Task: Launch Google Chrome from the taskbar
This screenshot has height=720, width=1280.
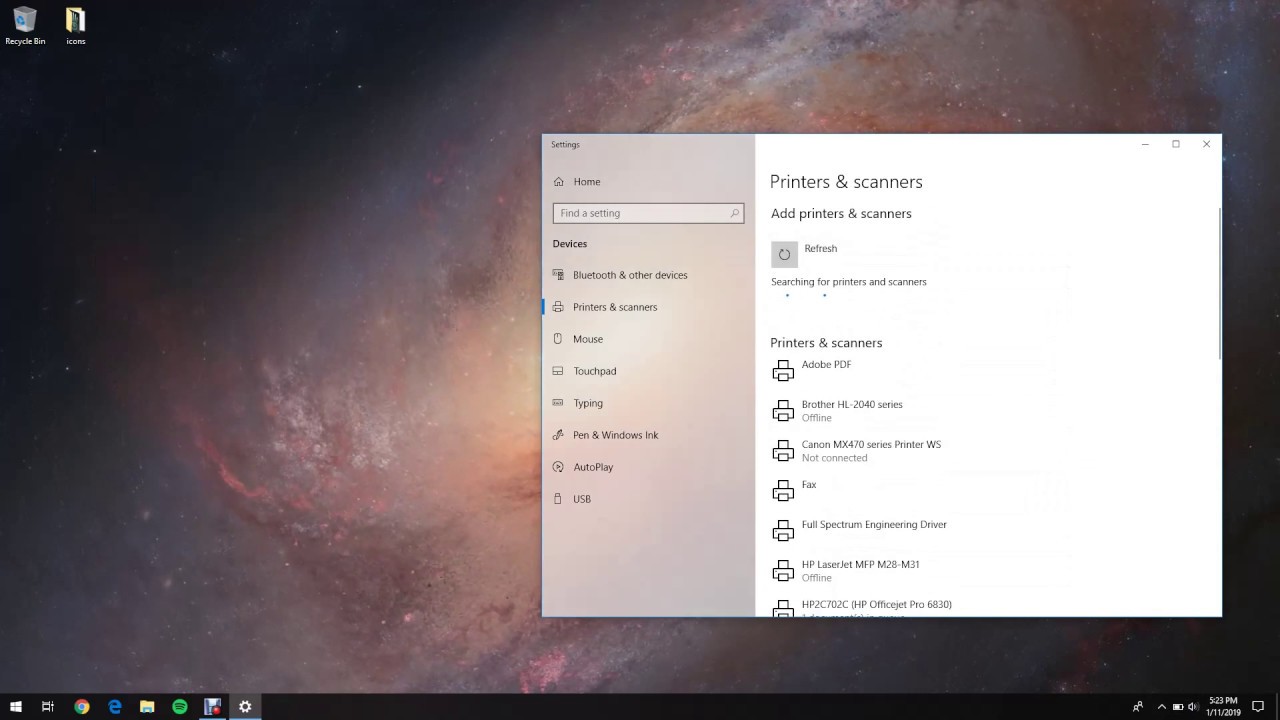Action: click(82, 707)
